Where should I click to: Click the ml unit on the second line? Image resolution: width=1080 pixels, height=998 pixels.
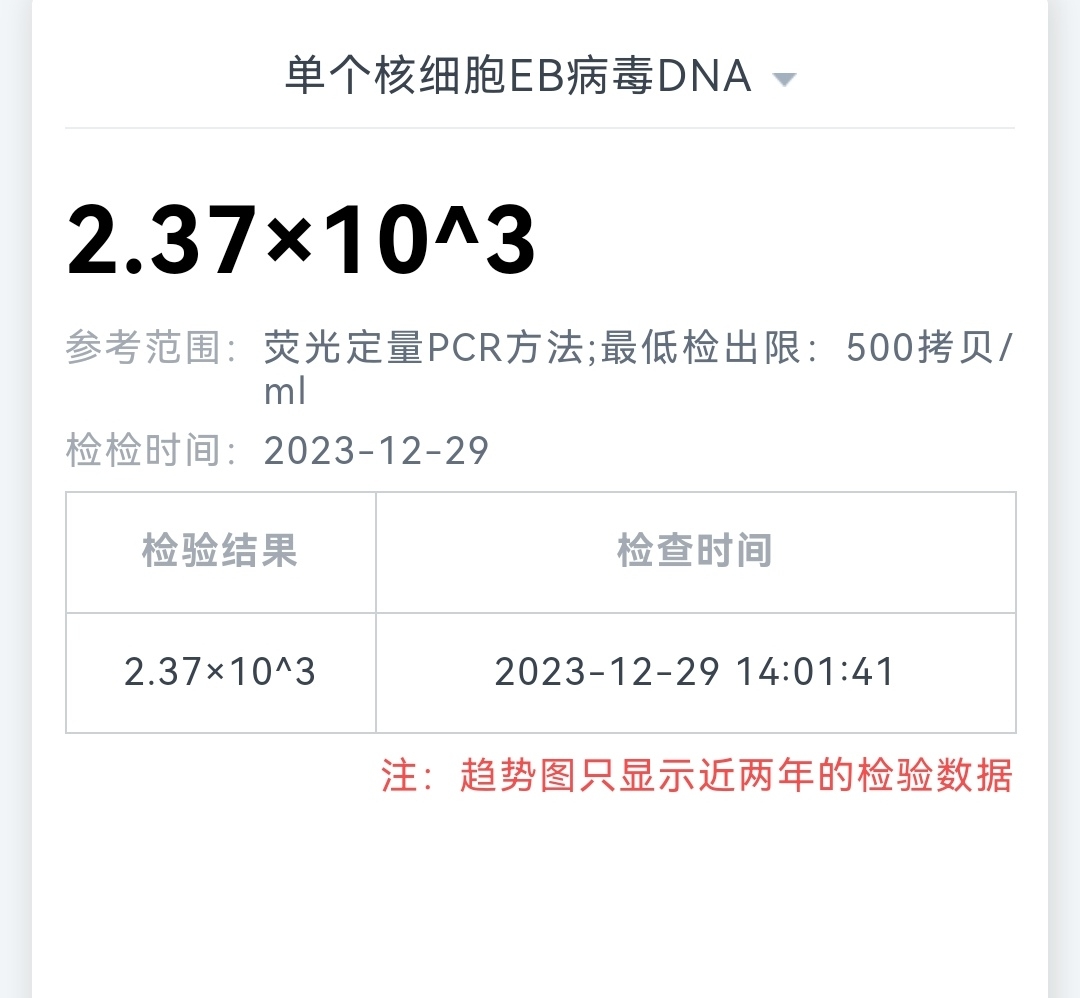[284, 393]
